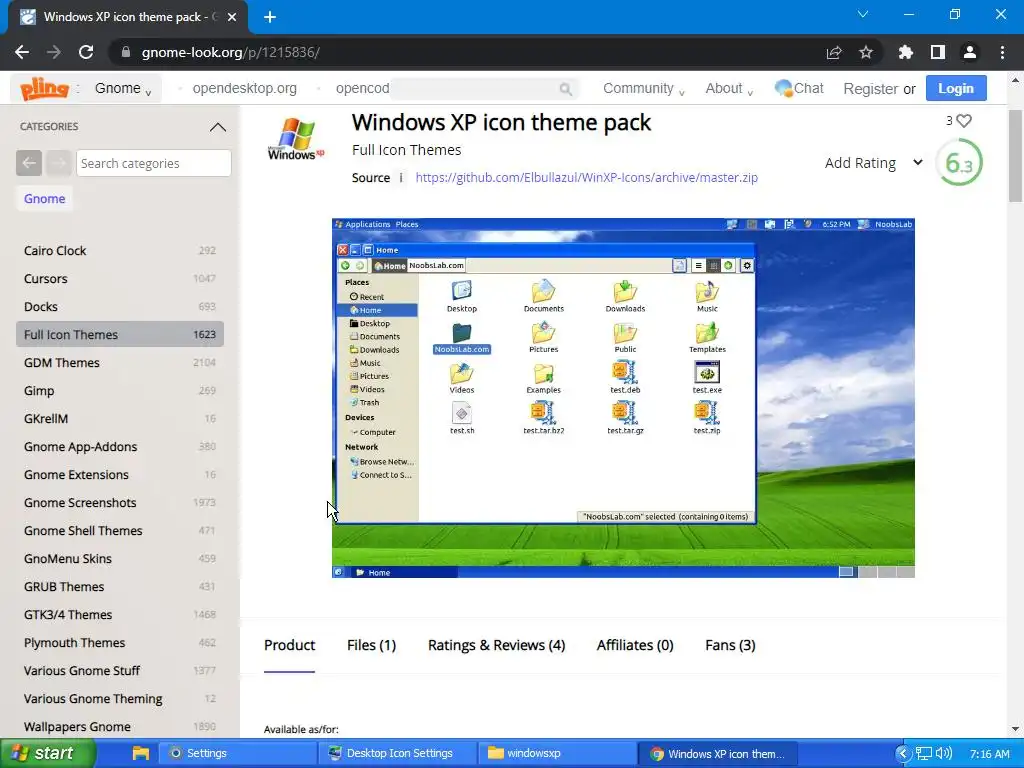Open Ratings & Reviews (4) tab

pos(496,645)
